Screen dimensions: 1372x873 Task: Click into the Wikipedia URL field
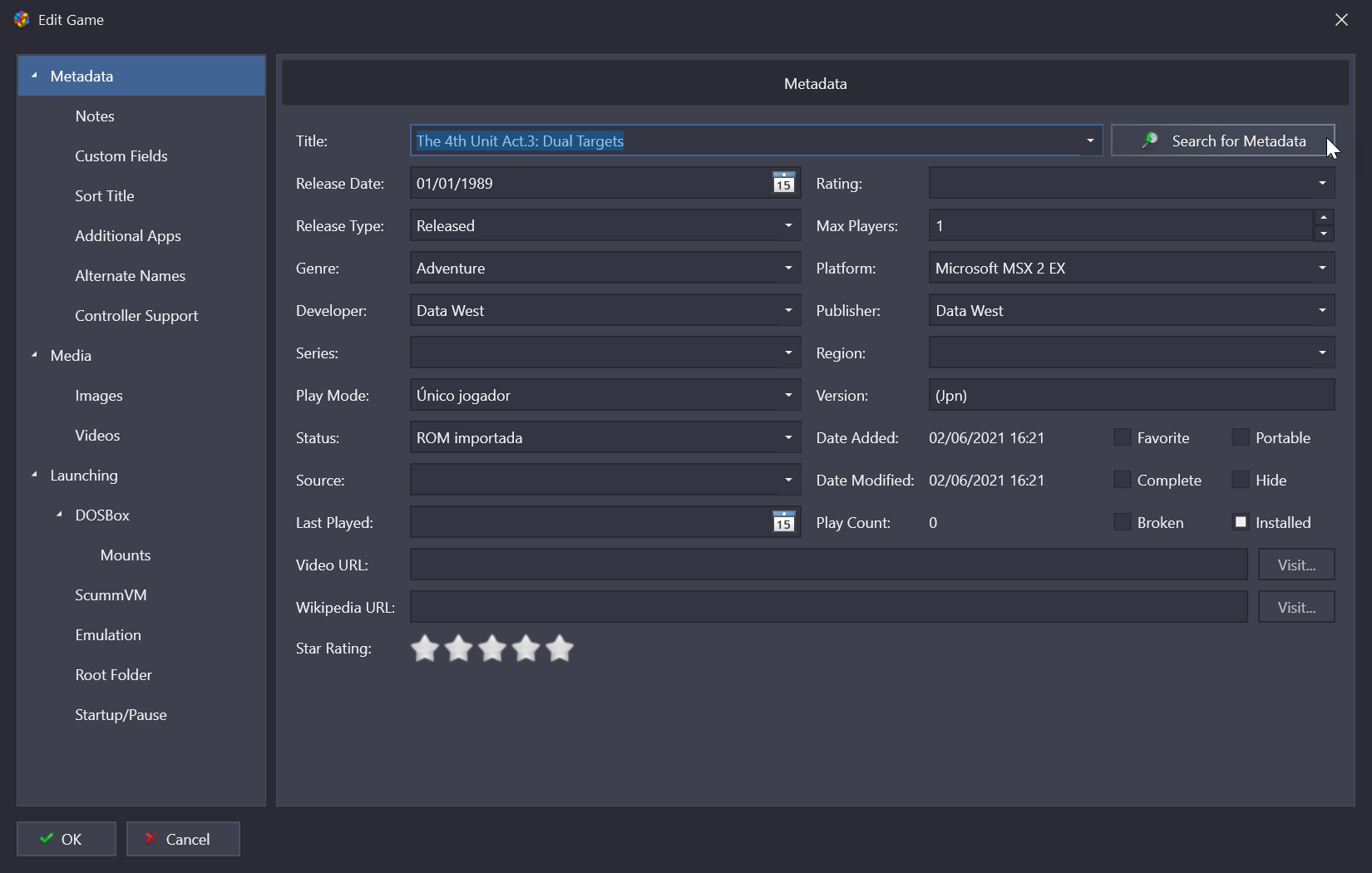pos(828,607)
